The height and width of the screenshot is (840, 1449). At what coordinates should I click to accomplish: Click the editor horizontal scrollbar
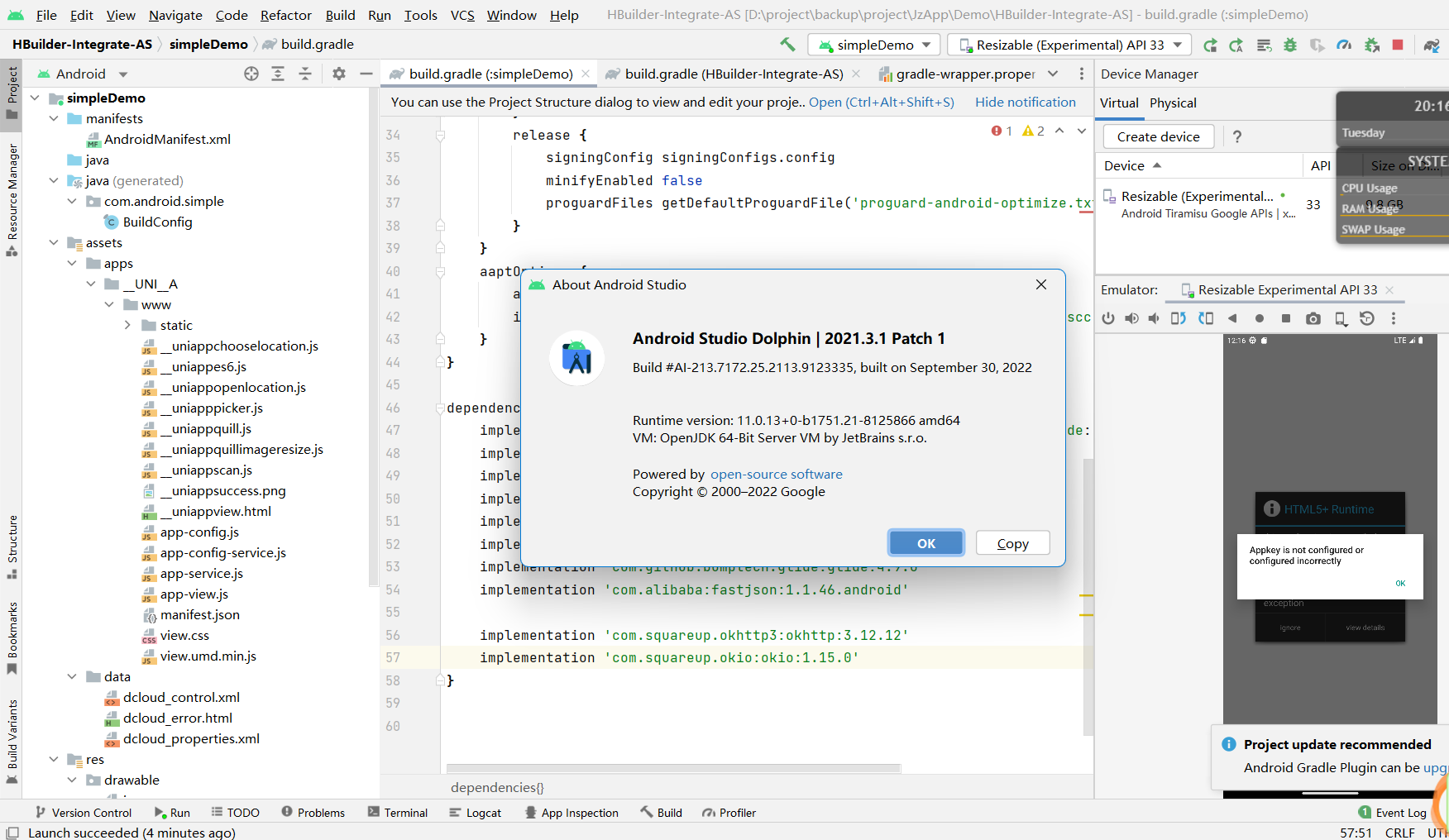click(x=673, y=768)
